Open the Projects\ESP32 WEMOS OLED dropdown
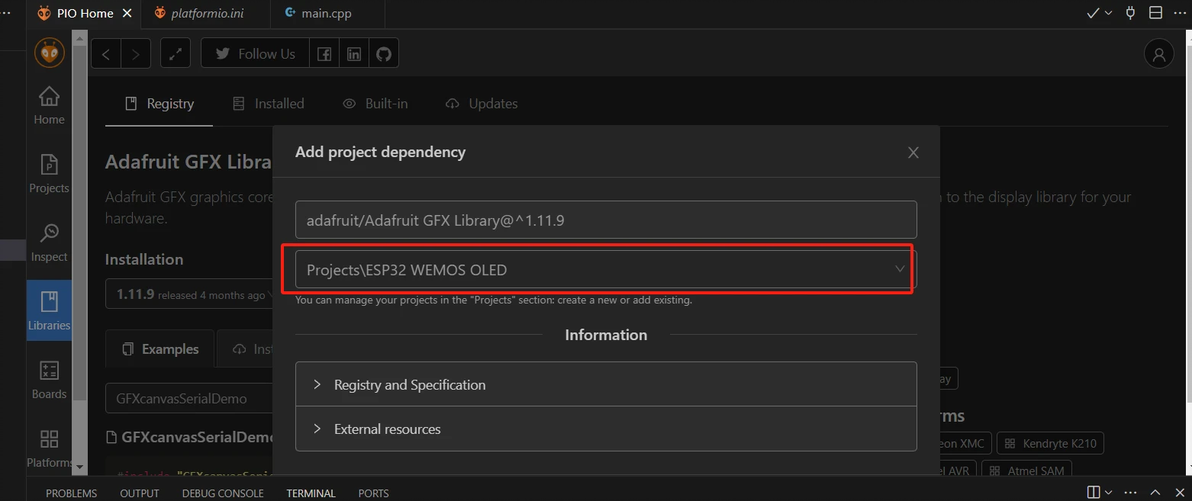This screenshot has height=501, width=1192. 606,270
